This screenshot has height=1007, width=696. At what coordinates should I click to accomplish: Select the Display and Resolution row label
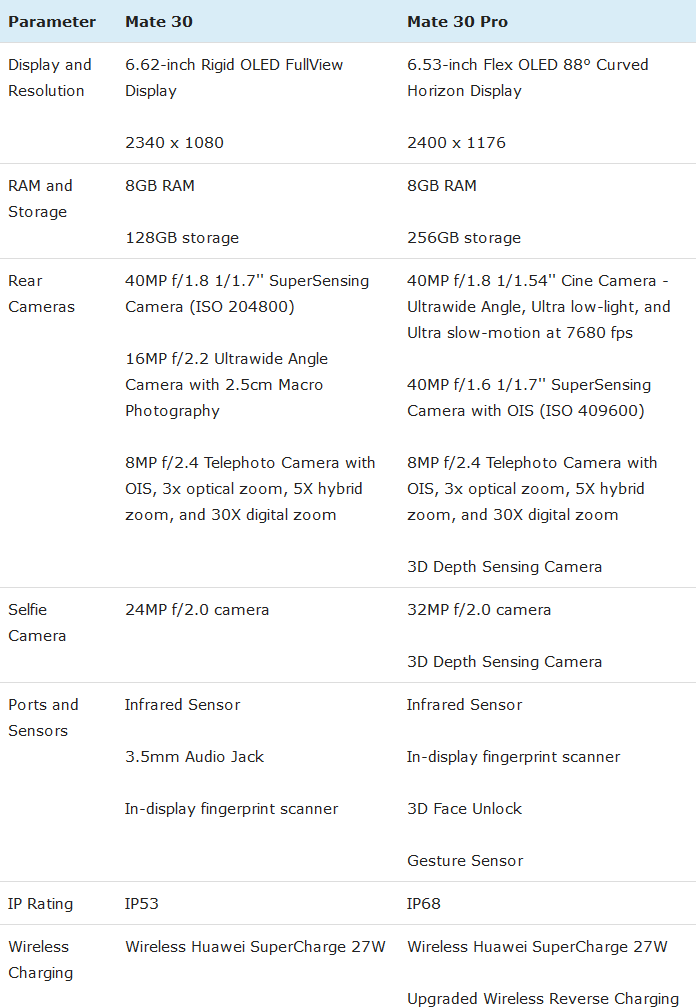click(x=50, y=77)
